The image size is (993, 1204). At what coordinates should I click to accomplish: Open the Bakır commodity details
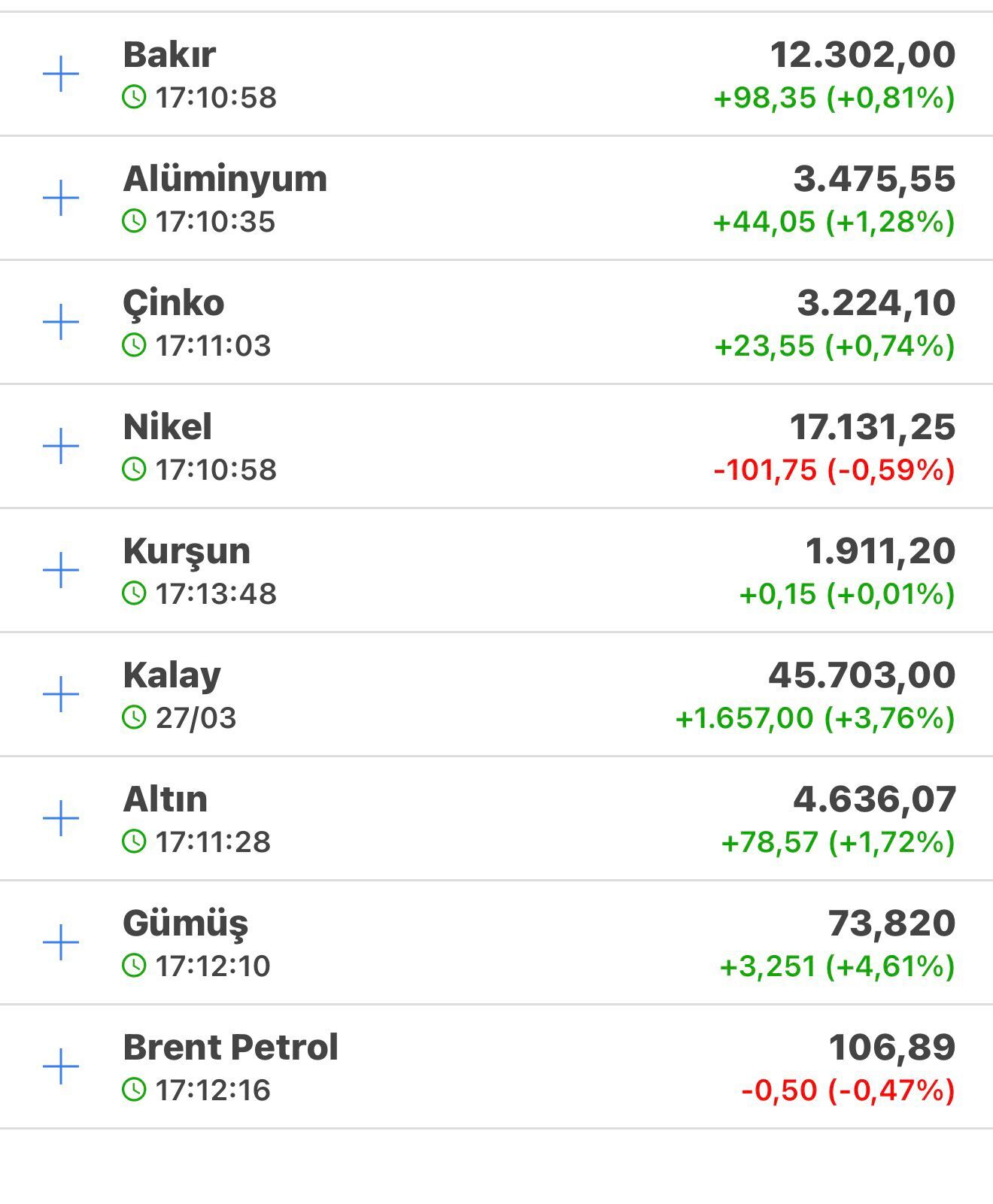(169, 55)
